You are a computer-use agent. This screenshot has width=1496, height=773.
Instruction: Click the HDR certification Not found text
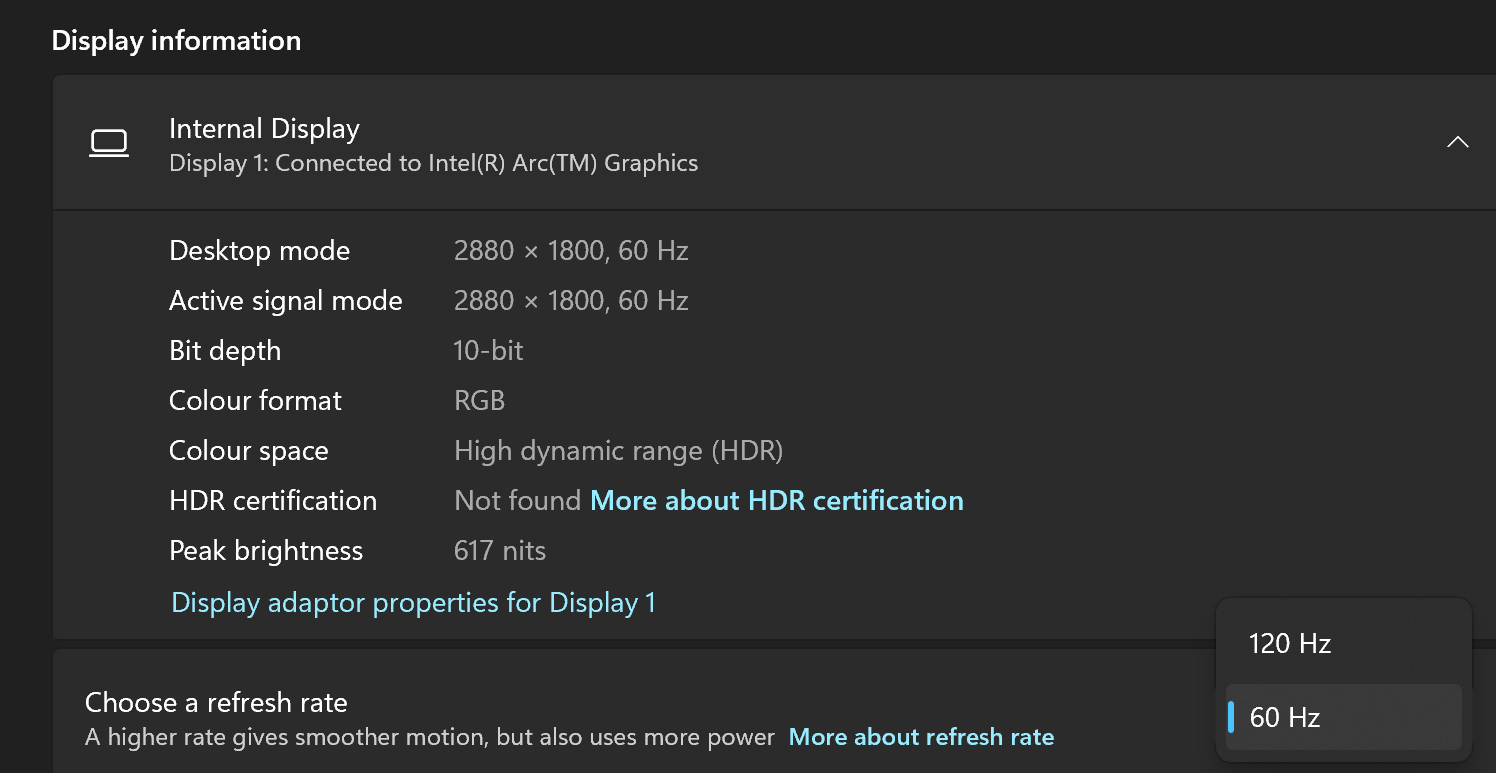(517, 500)
